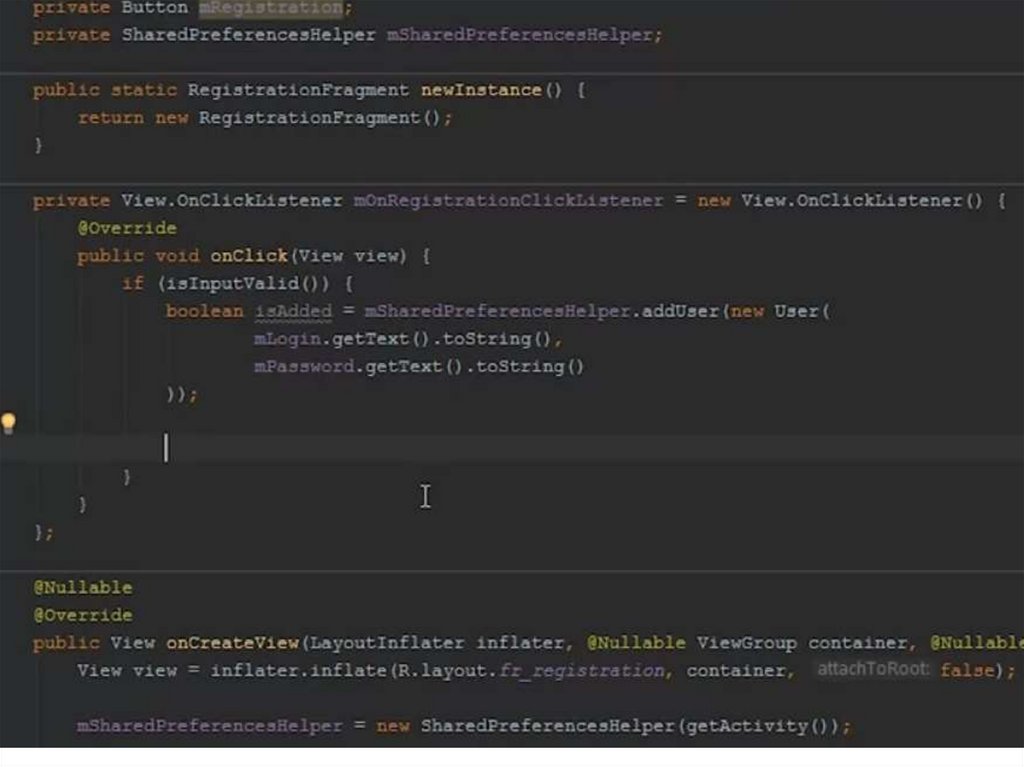The height and width of the screenshot is (767, 1024).
Task: Click the yellow intention lightbulb icon
Action: (8, 423)
